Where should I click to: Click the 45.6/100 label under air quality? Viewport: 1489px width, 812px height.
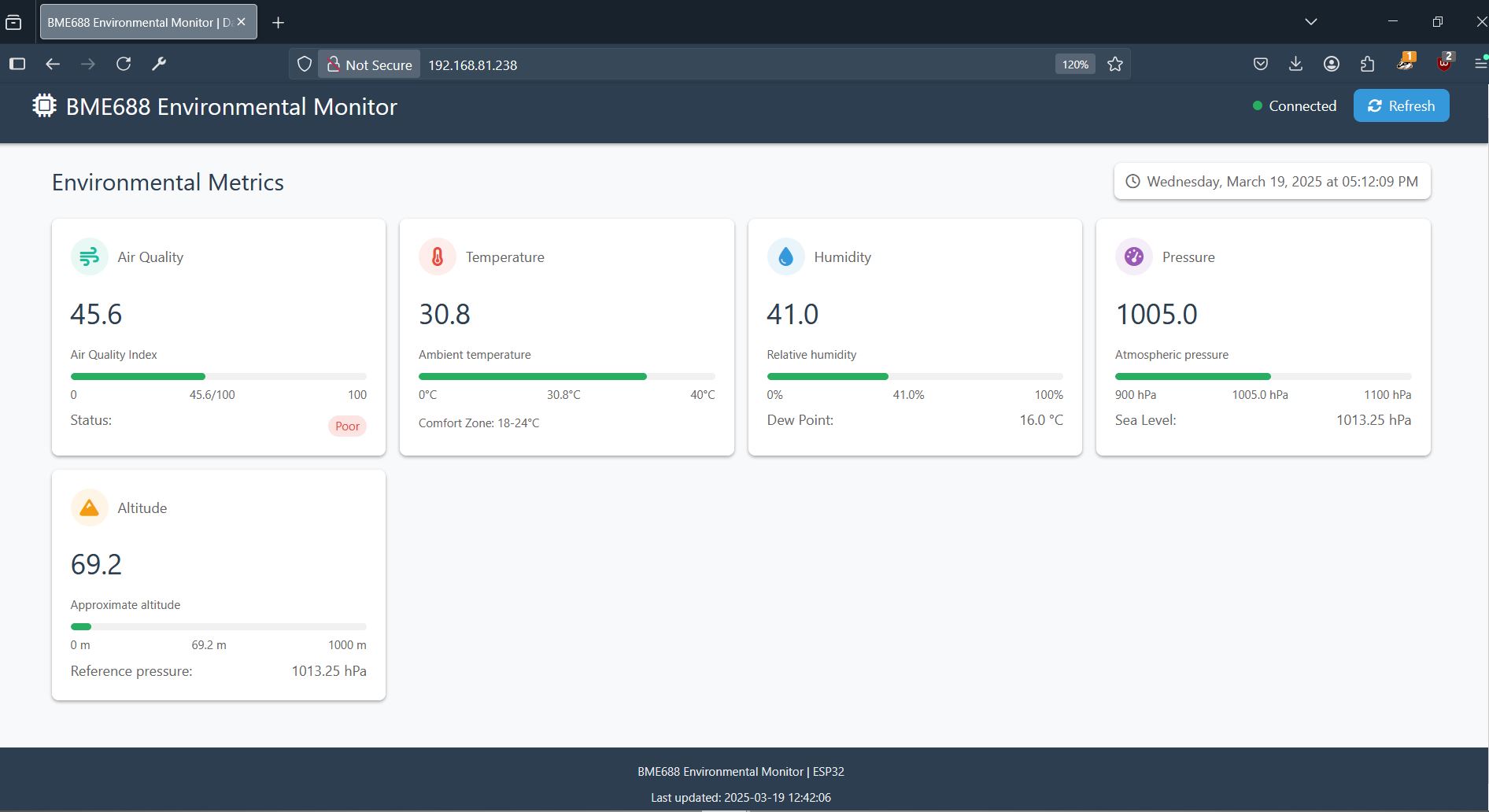coord(212,395)
